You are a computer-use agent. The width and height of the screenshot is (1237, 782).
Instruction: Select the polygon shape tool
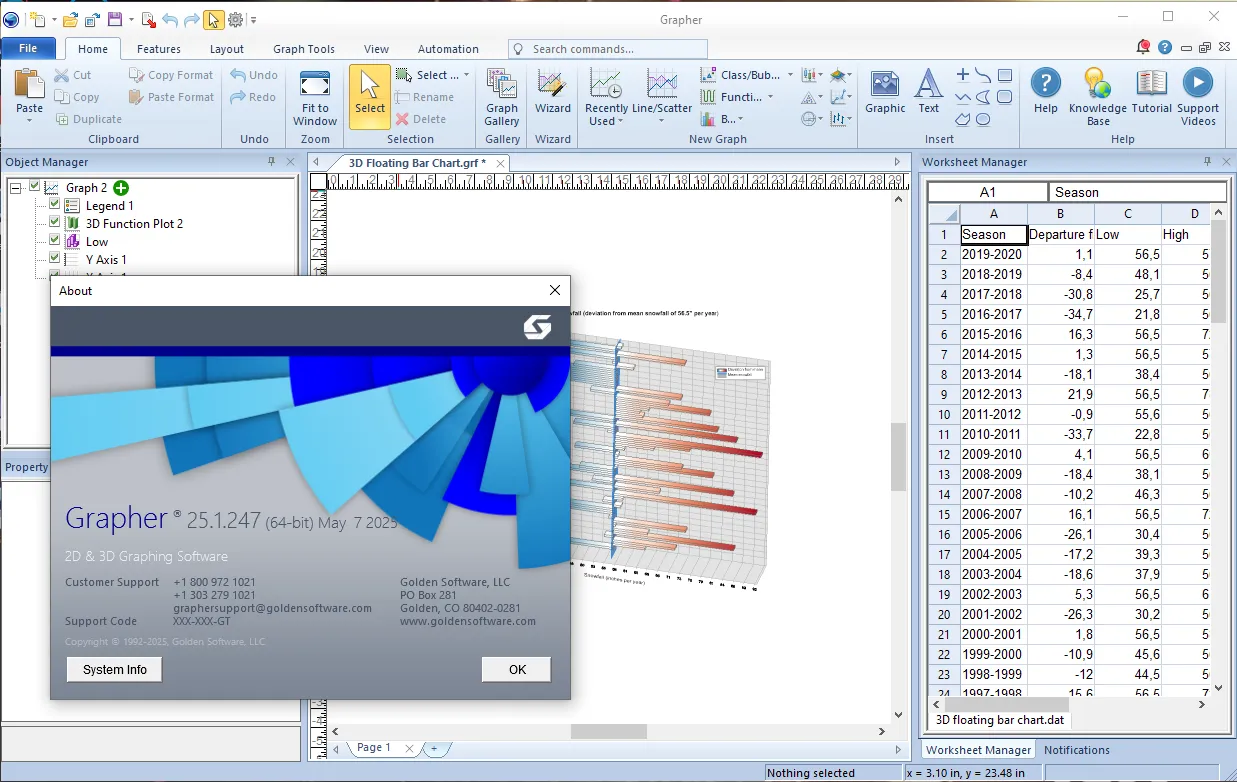(963, 119)
